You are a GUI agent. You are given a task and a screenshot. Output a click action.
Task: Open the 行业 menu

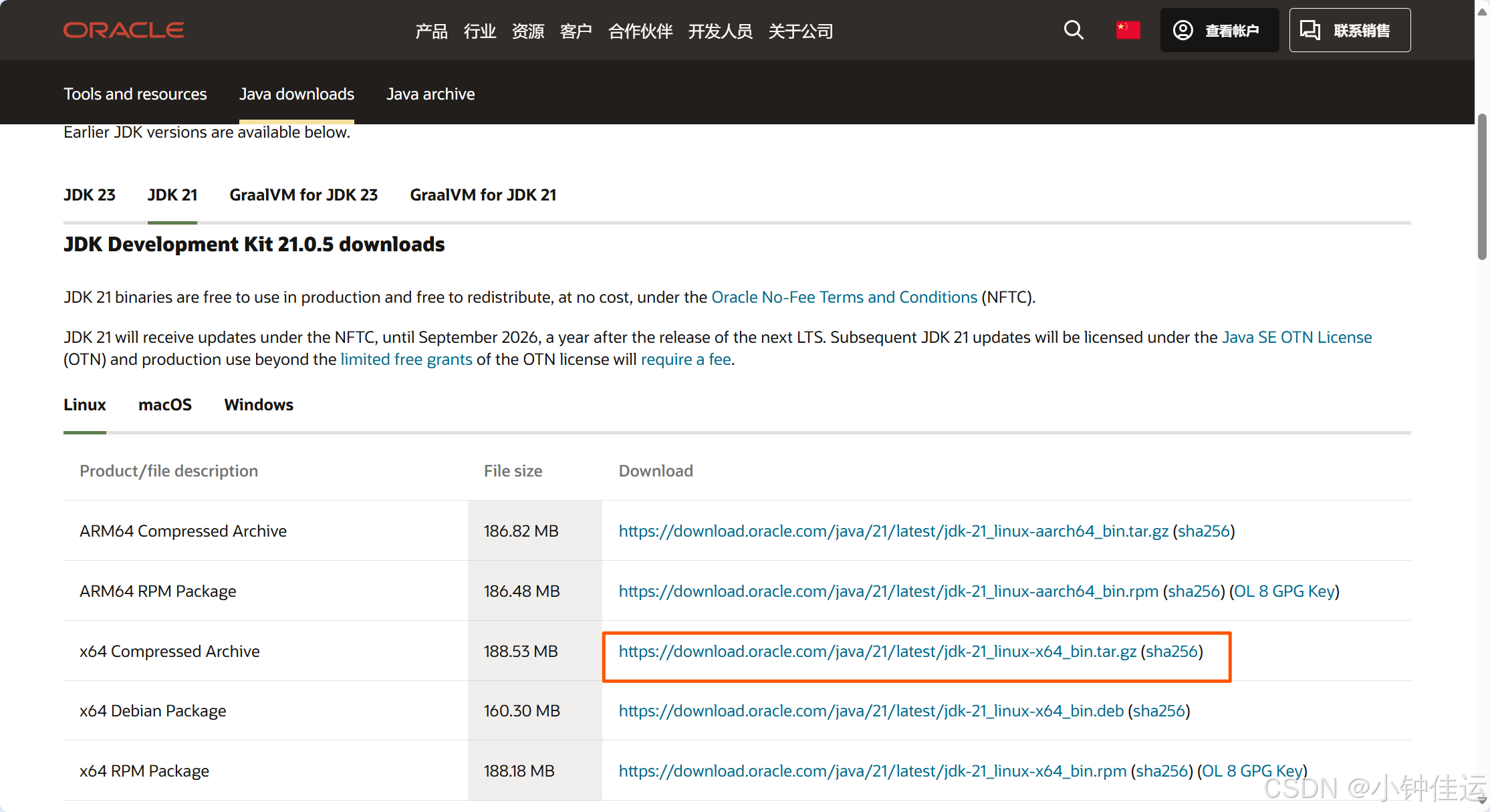(479, 31)
